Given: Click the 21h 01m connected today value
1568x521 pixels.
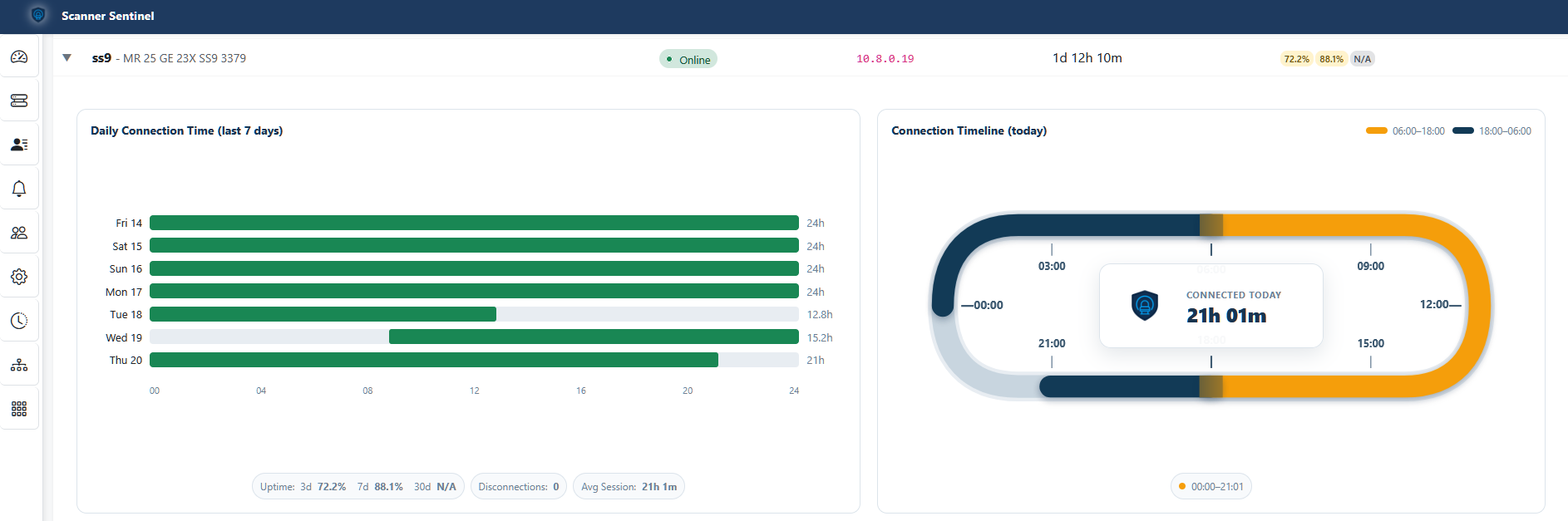Looking at the screenshot, I should pyautogui.click(x=1226, y=316).
